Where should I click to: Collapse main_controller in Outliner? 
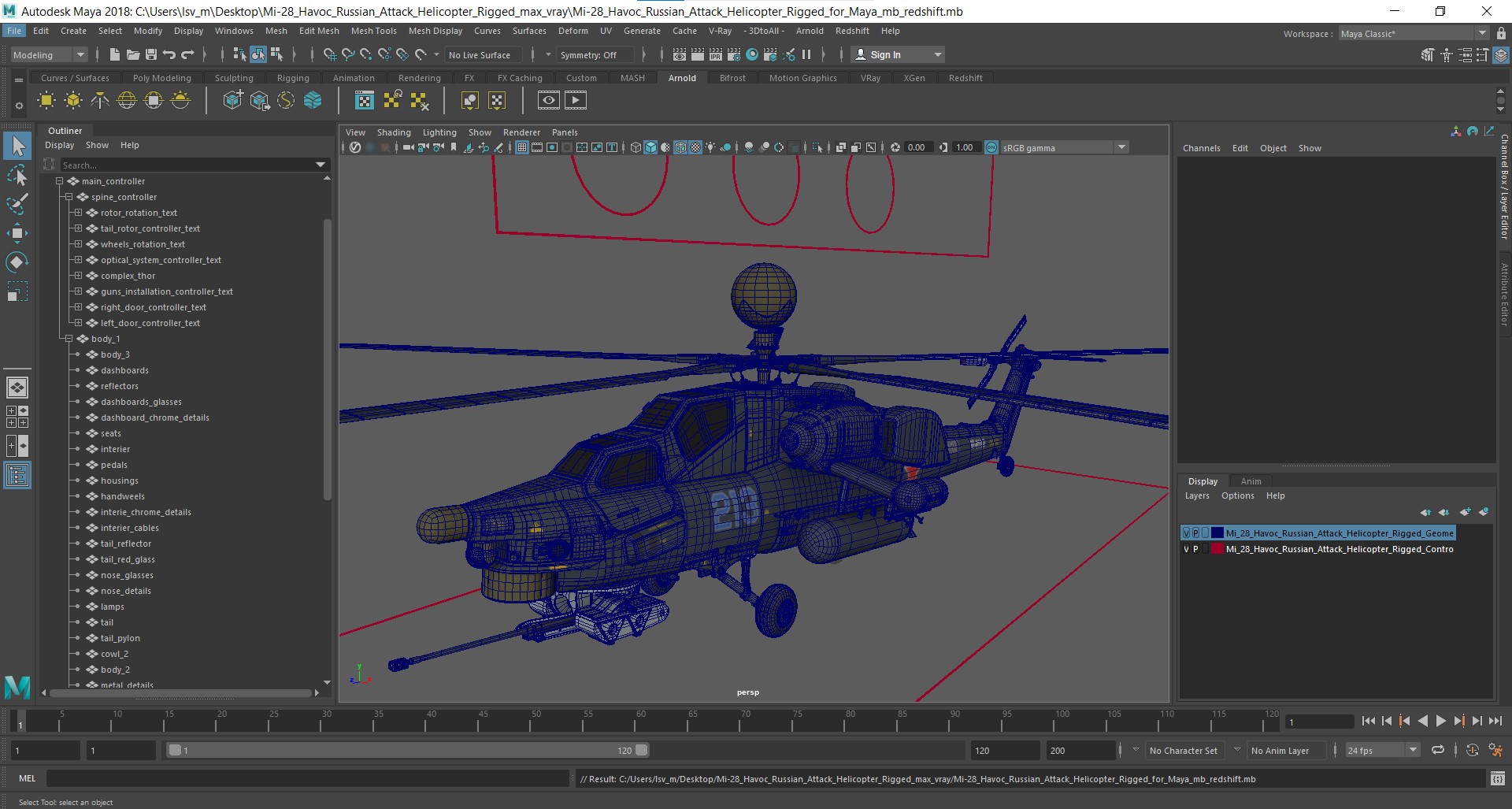(59, 181)
